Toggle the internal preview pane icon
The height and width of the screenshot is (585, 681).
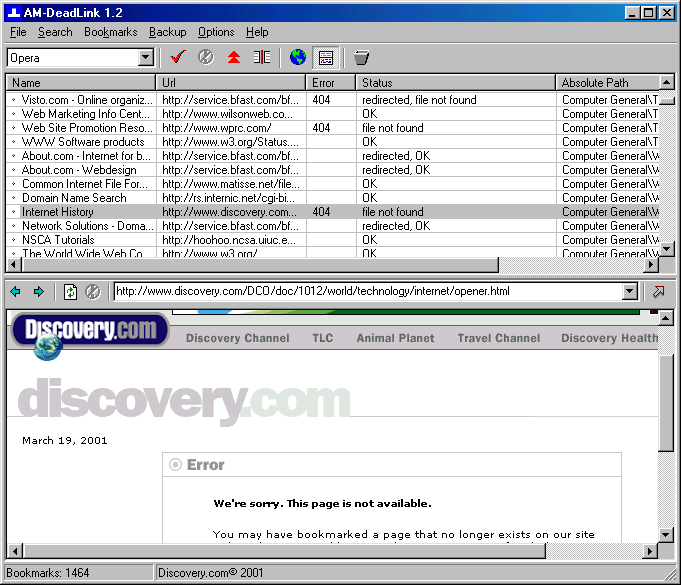point(326,57)
